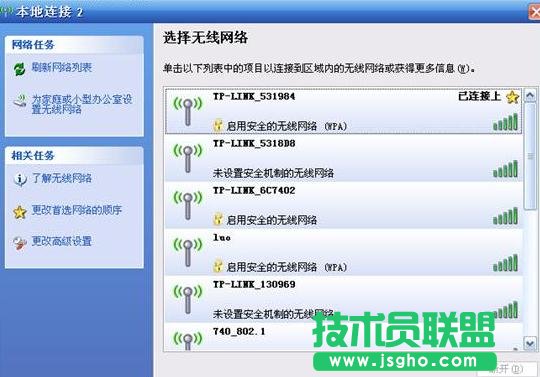Select the TP-LINK_531984 network name
This screenshot has width=540, height=377.
point(254,96)
